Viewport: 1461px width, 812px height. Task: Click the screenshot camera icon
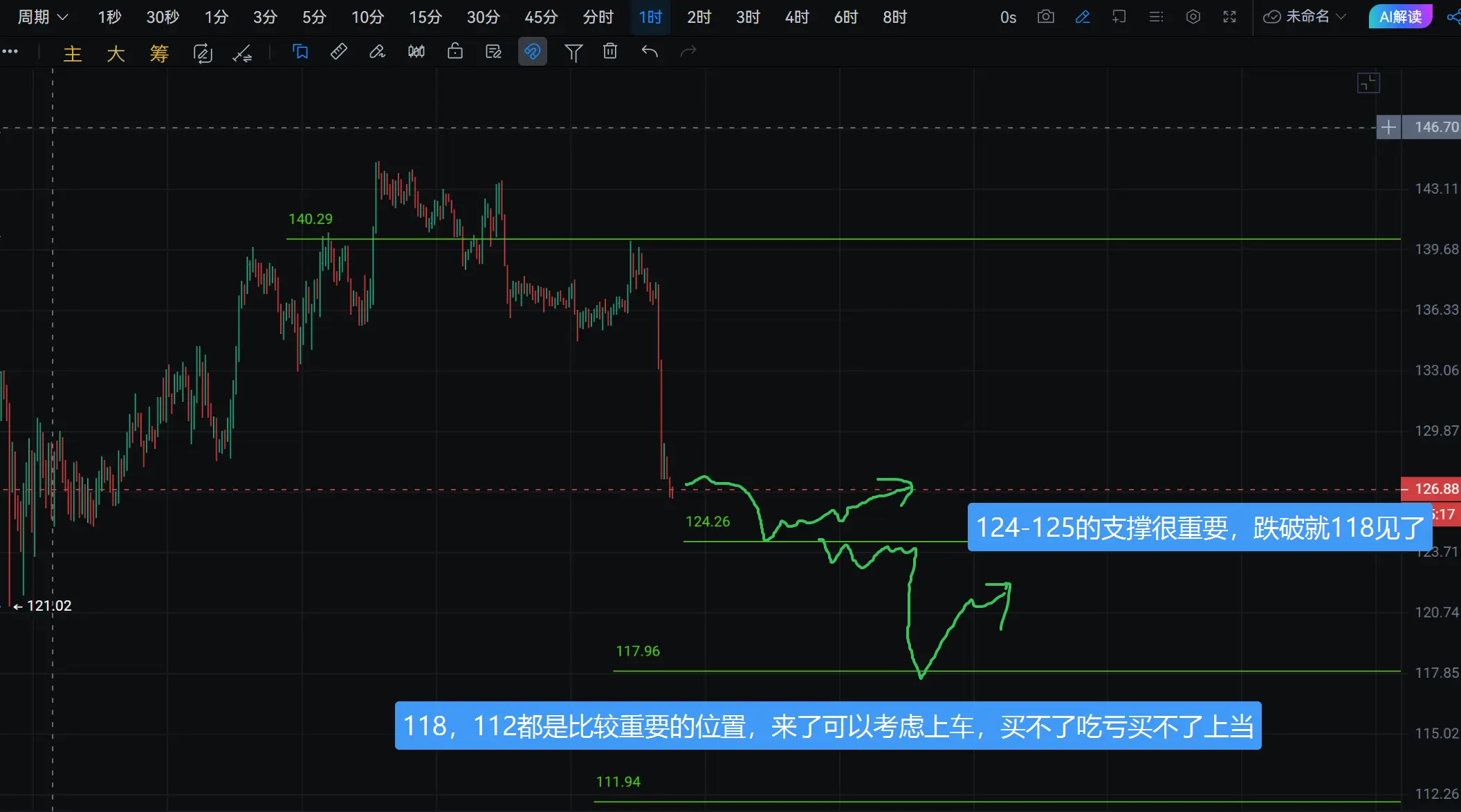click(1045, 17)
